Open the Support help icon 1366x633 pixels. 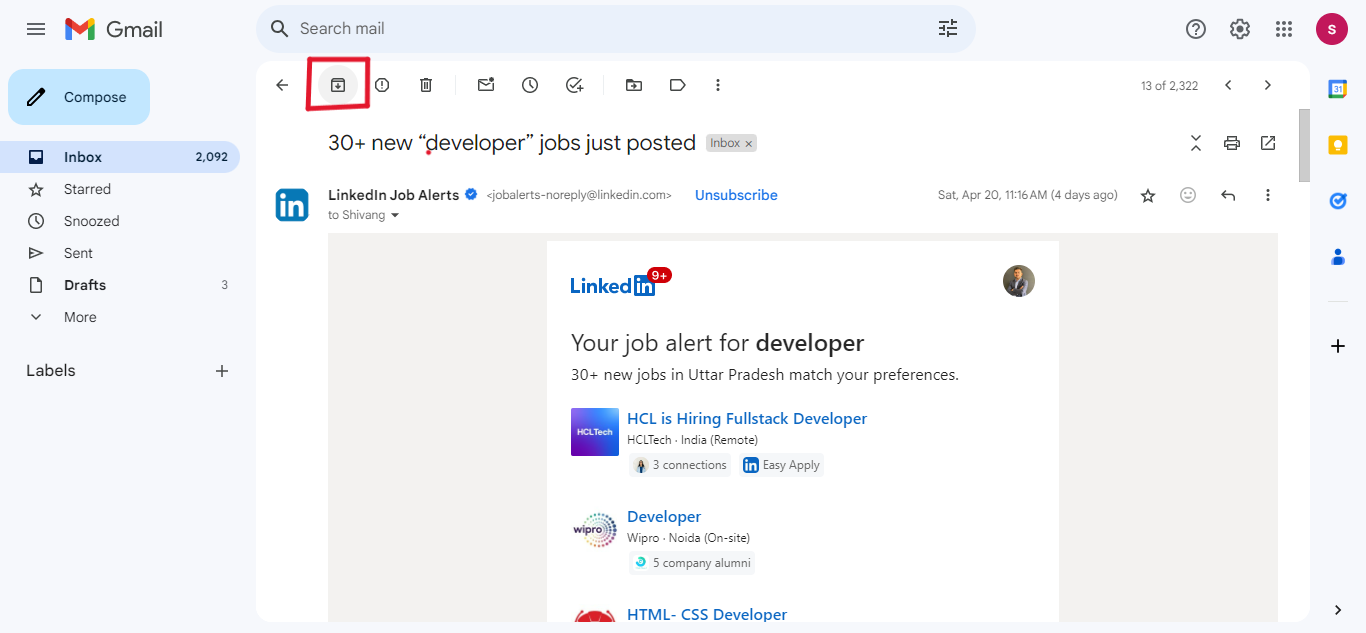pyautogui.click(x=1196, y=29)
